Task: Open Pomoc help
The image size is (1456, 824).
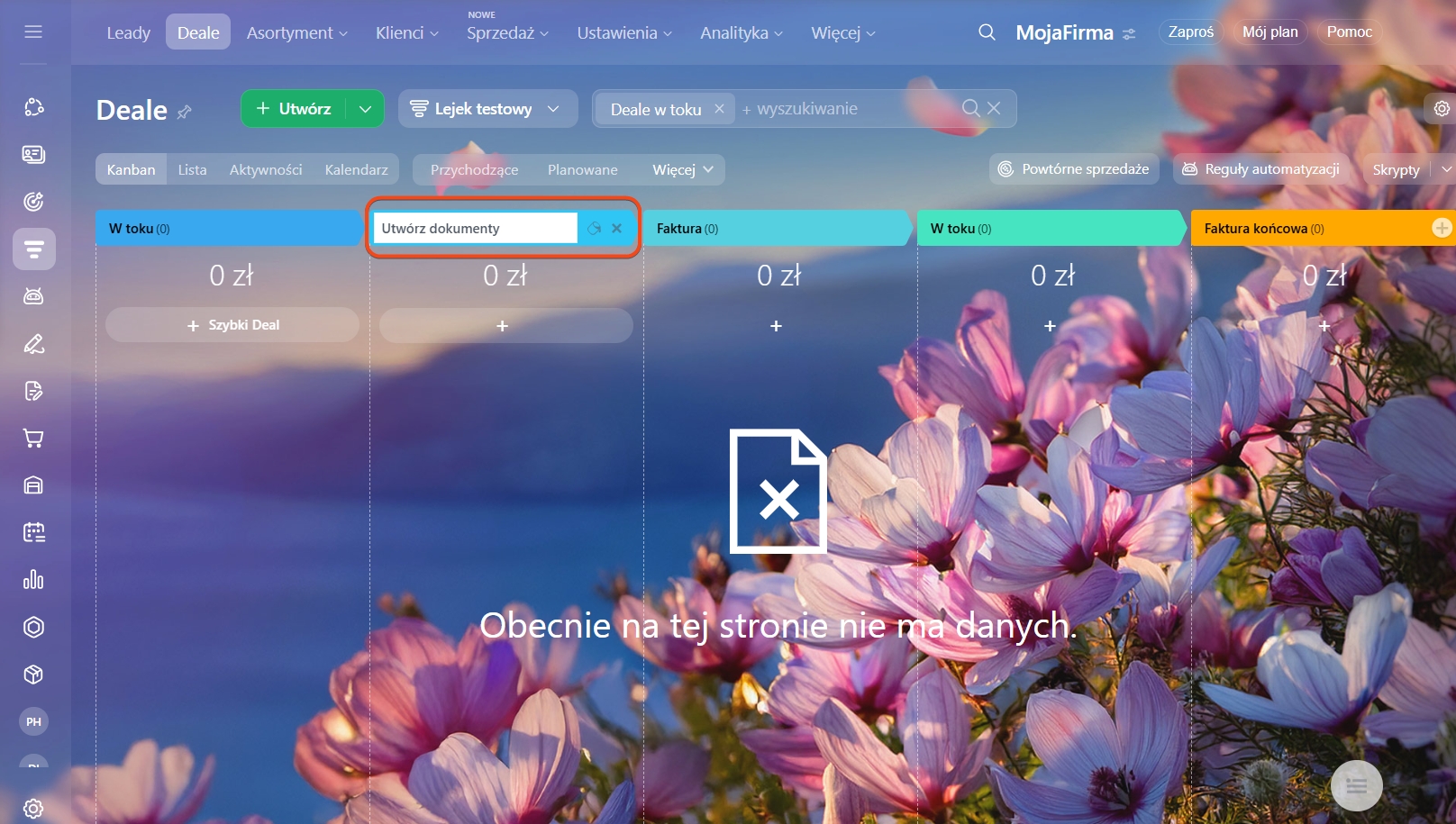Action: 1350,32
